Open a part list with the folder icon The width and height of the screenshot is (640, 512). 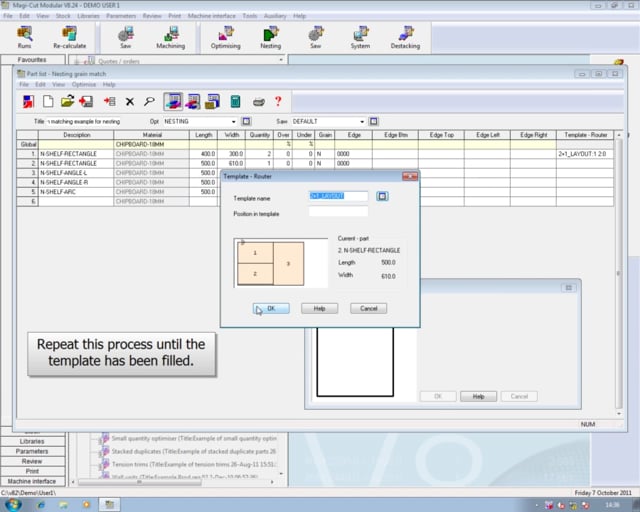(x=67, y=101)
